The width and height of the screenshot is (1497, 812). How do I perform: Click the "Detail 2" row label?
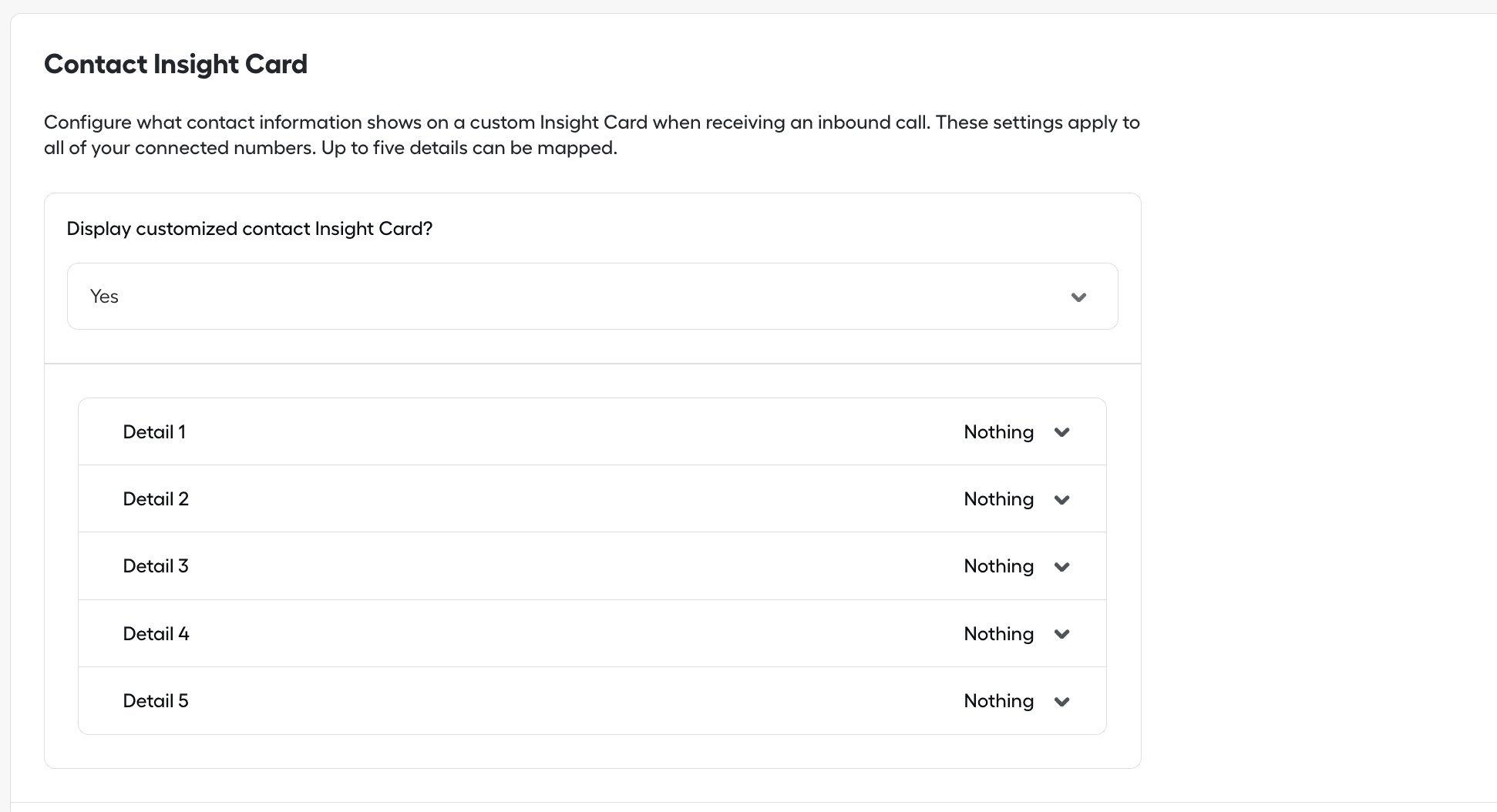click(156, 499)
